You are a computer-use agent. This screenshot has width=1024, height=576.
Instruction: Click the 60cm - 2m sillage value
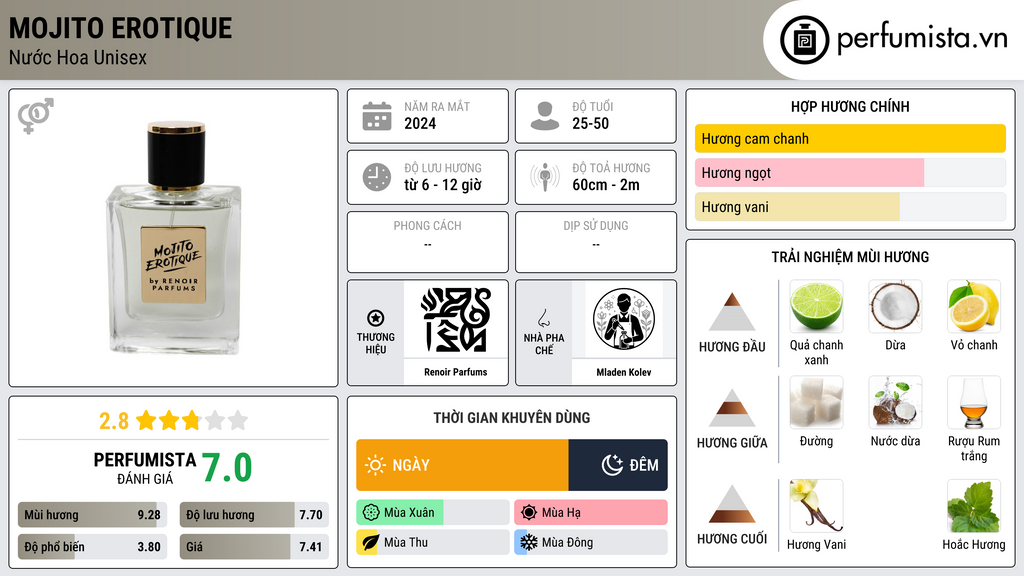click(606, 185)
